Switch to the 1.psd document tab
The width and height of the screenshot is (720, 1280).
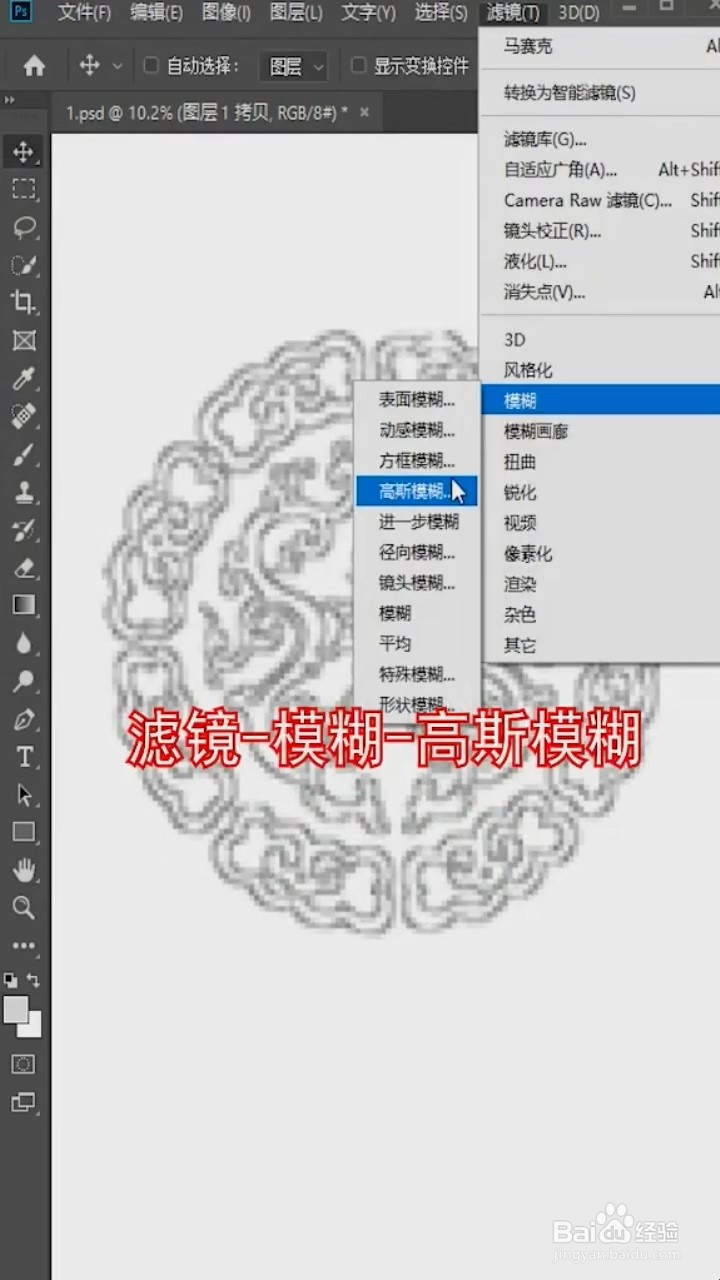click(x=207, y=112)
